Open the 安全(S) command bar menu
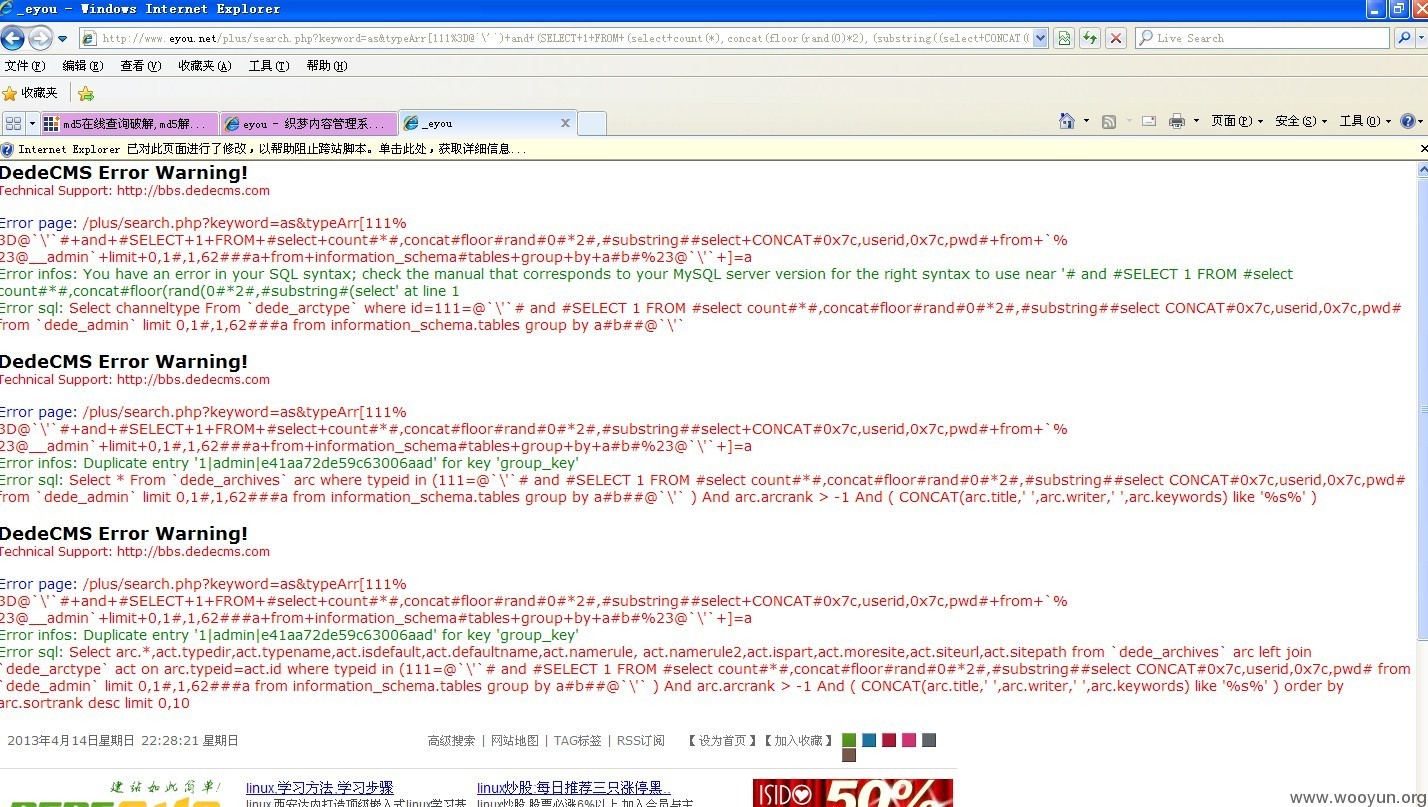 [x=1300, y=121]
